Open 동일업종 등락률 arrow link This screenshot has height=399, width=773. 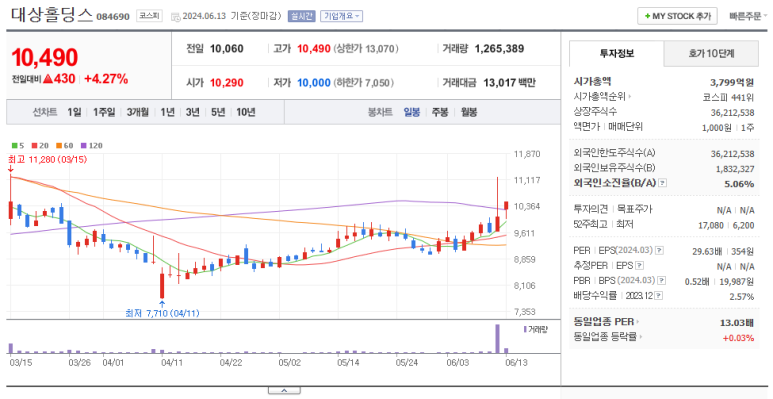pyautogui.click(x=640, y=337)
